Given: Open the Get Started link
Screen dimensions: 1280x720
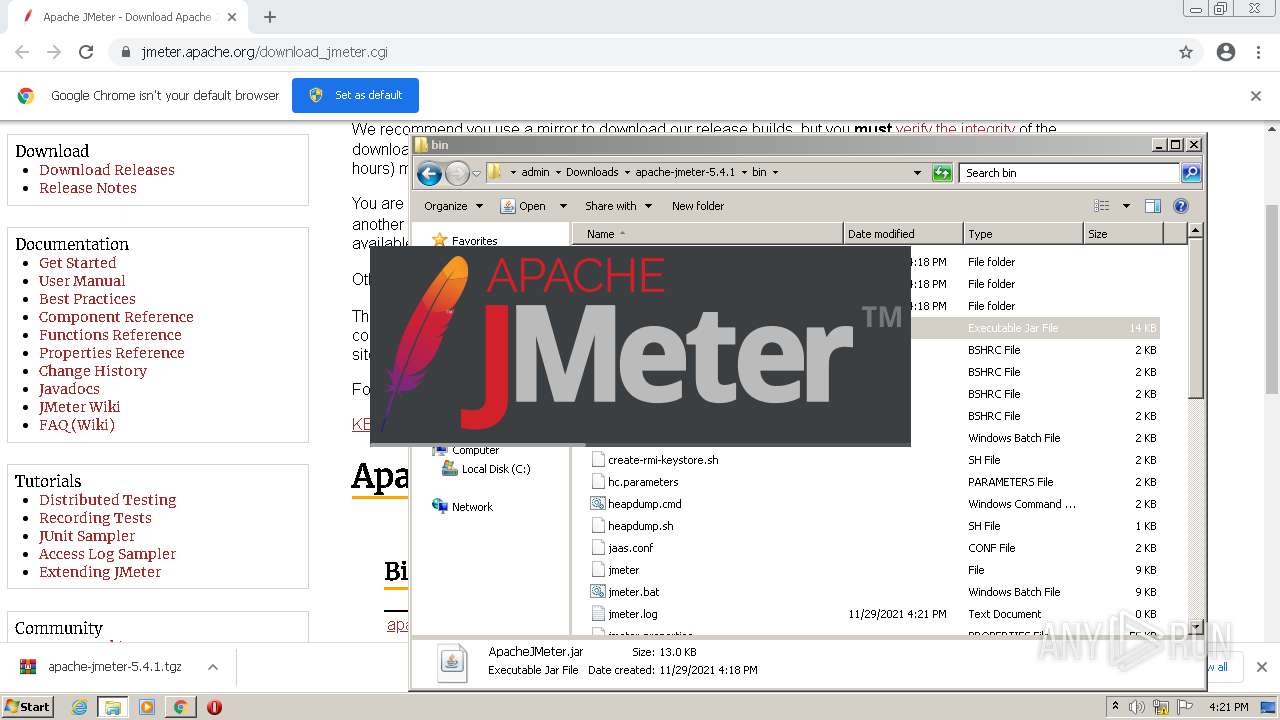Looking at the screenshot, I should click(x=78, y=263).
